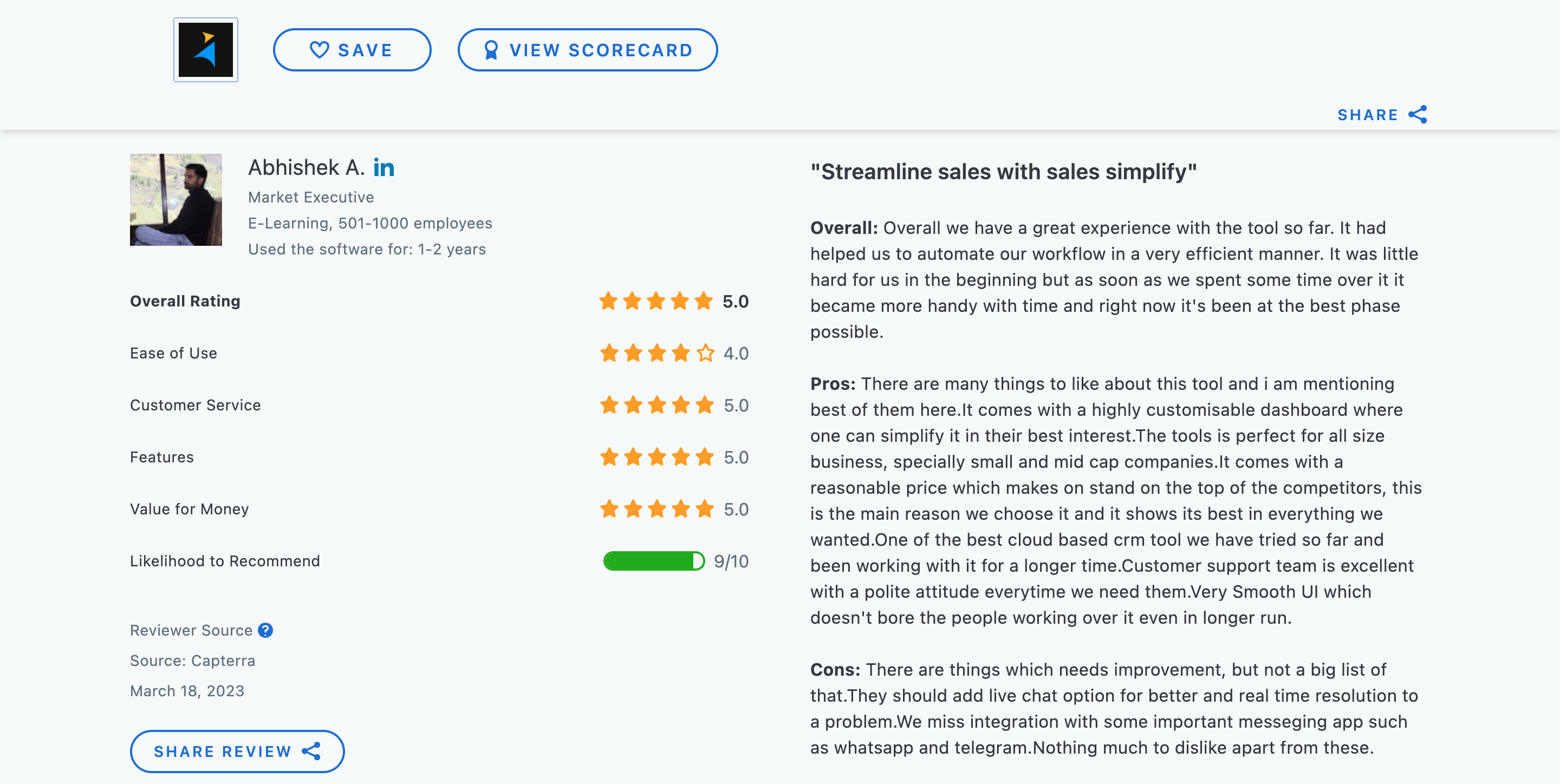Click the Source: Capterra text
Screen dimensions: 1560x784
(x=193, y=661)
